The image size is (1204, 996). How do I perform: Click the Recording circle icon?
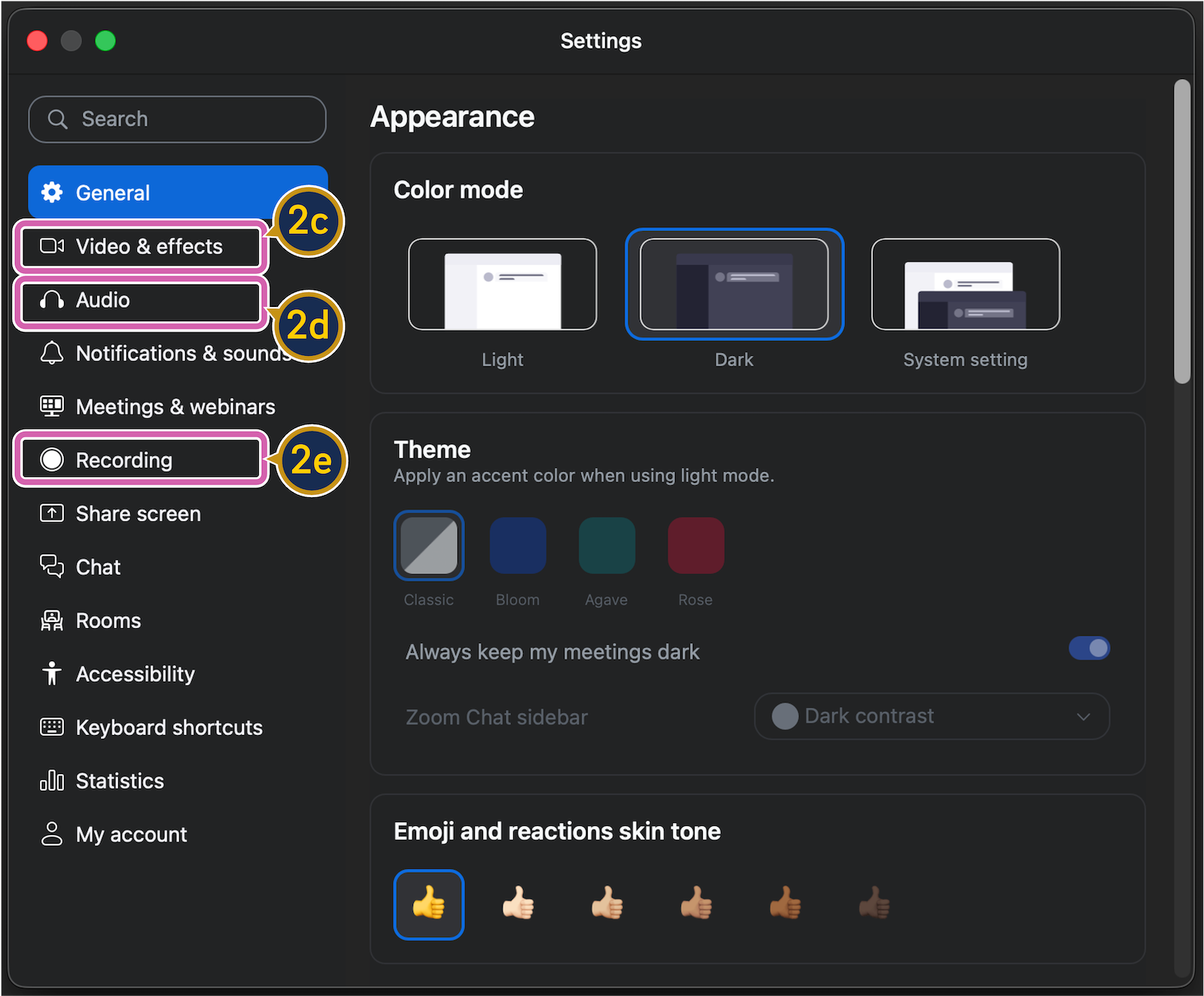pyautogui.click(x=52, y=460)
